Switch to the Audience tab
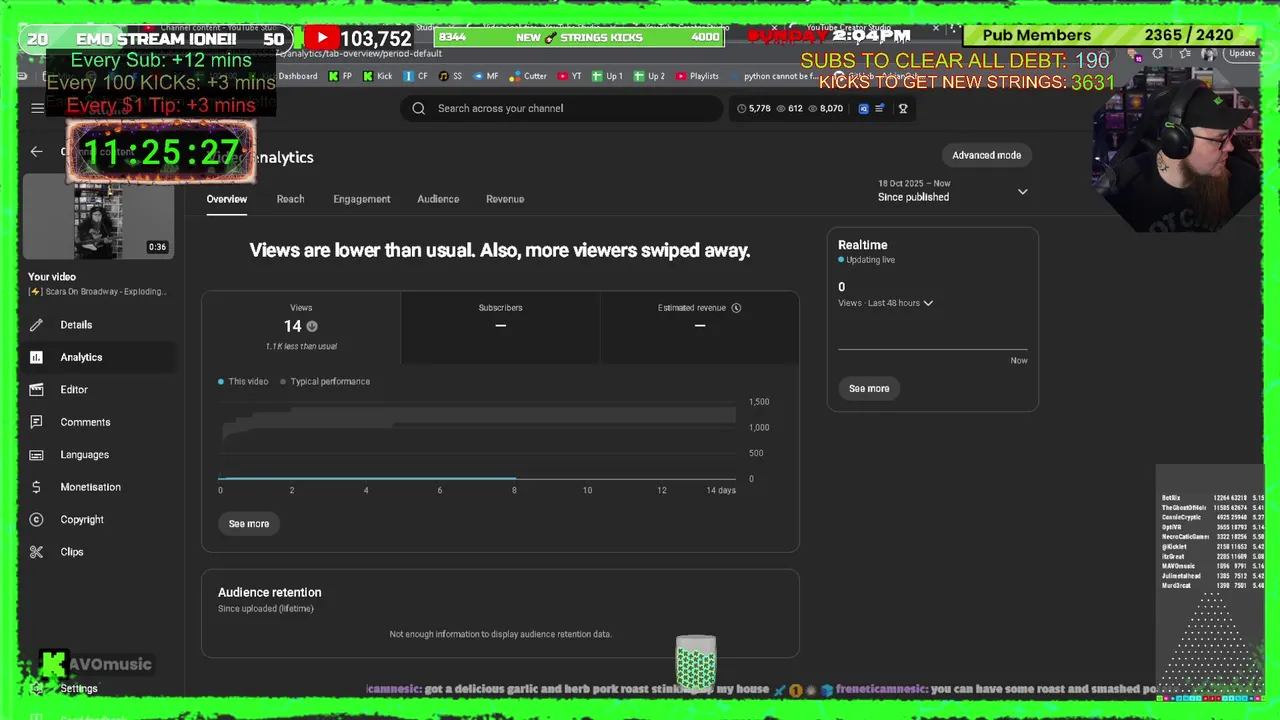1280x720 pixels. (x=438, y=199)
